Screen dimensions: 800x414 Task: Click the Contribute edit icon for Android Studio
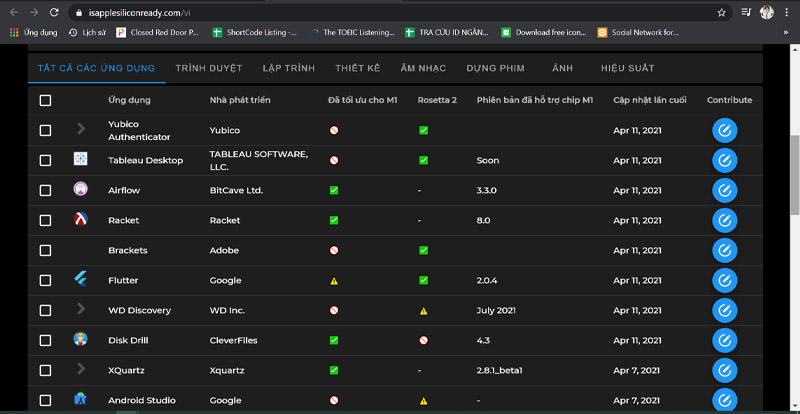click(724, 400)
